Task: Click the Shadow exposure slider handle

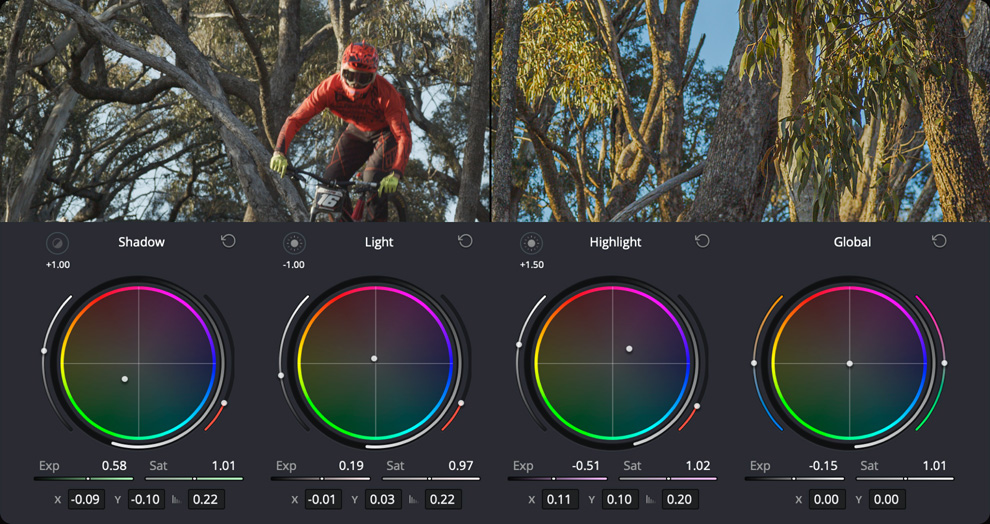Action: coord(89,479)
